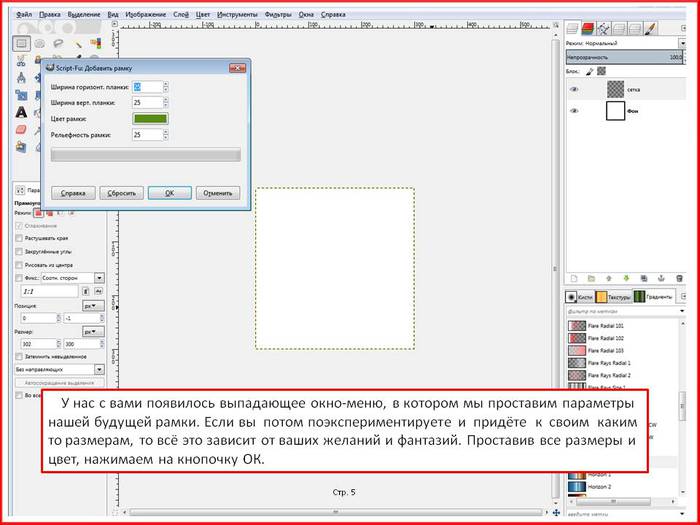Click Автосокращение выделения button
Viewport: 700px width, 525px height.
point(60,383)
